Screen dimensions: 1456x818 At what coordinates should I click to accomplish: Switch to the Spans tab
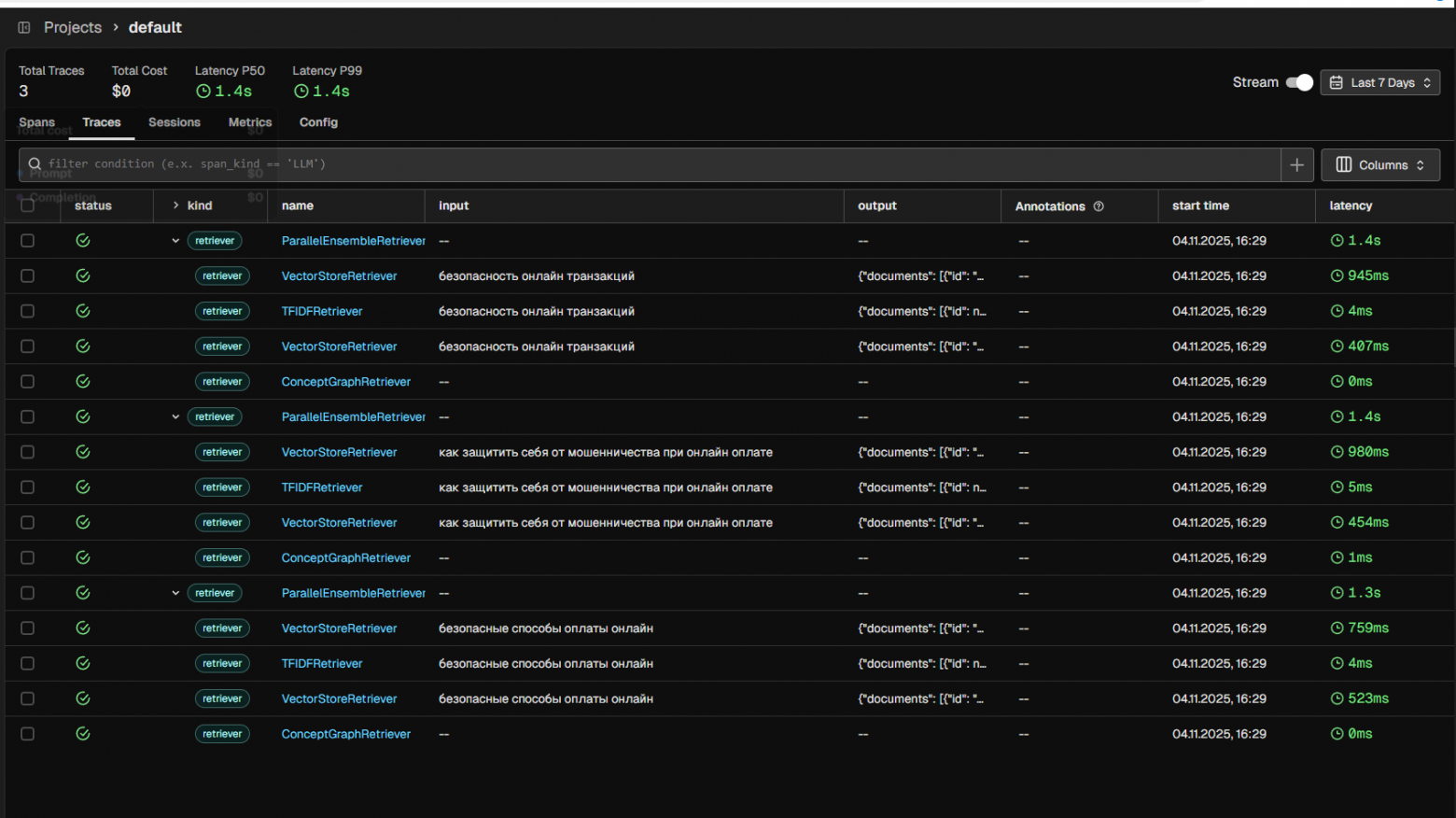[37, 122]
